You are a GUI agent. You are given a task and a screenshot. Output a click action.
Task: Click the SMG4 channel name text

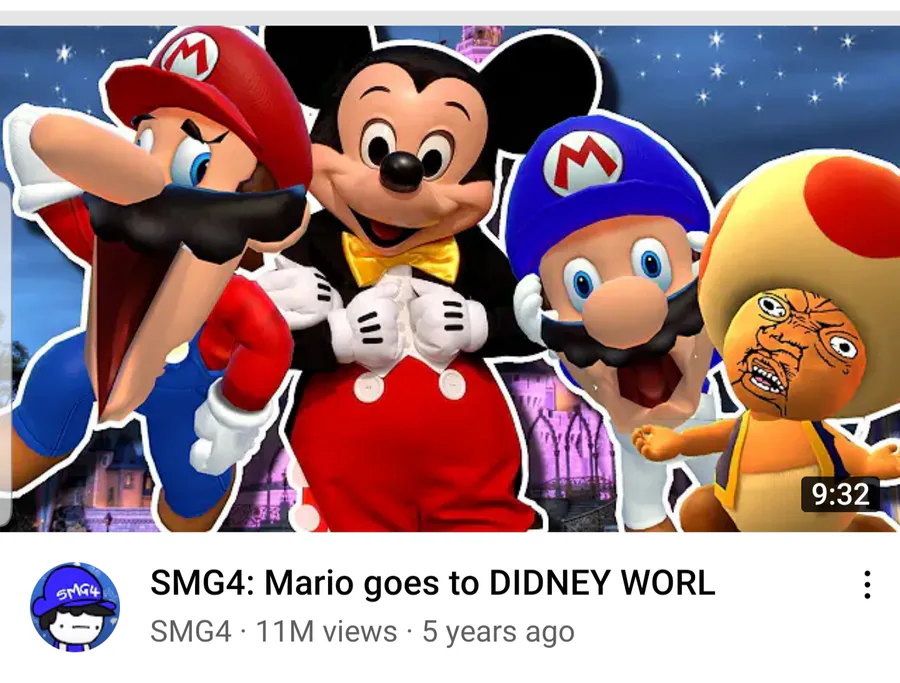191,632
